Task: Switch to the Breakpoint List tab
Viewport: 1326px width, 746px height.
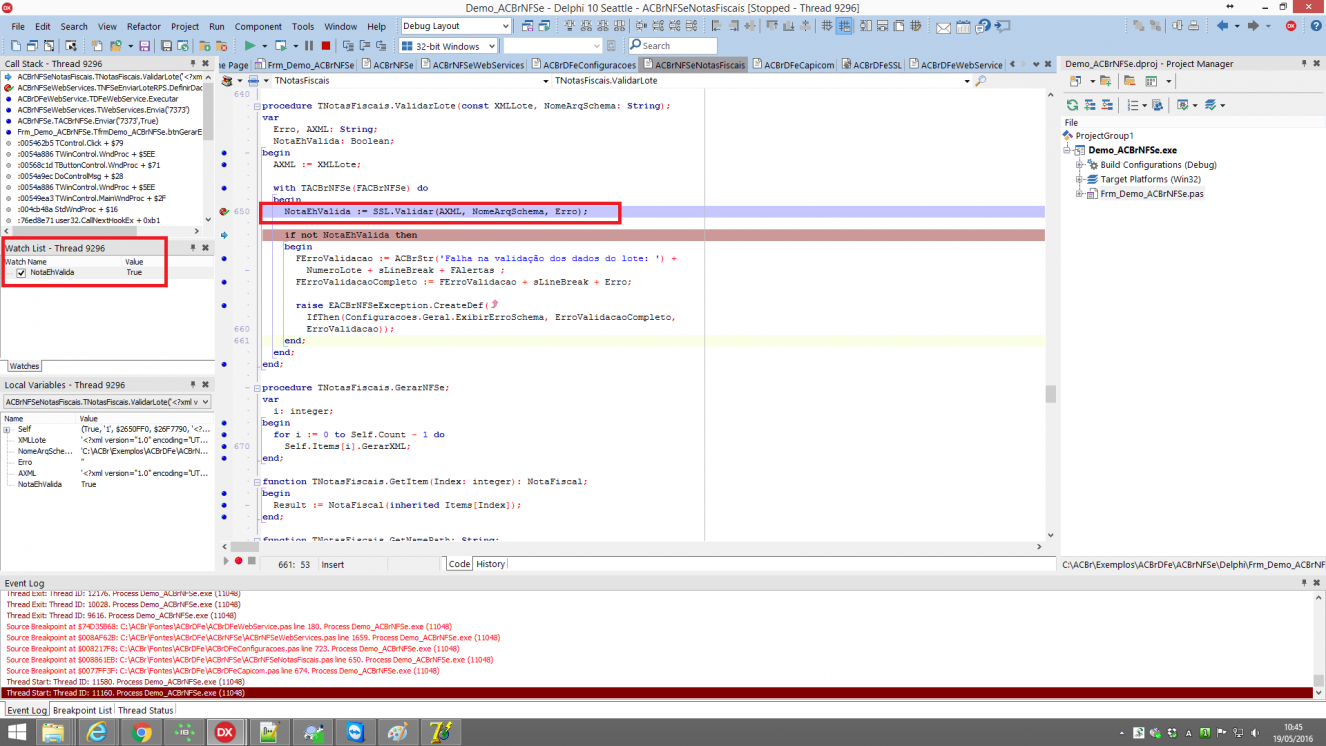Action: (x=82, y=710)
